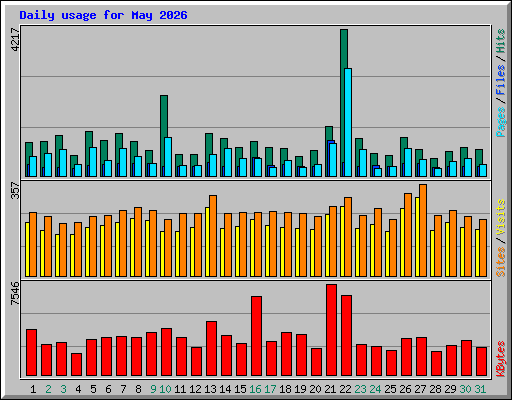Click the red KBytes bar for day 22
This screenshot has height=400, width=512.
click(x=347, y=335)
